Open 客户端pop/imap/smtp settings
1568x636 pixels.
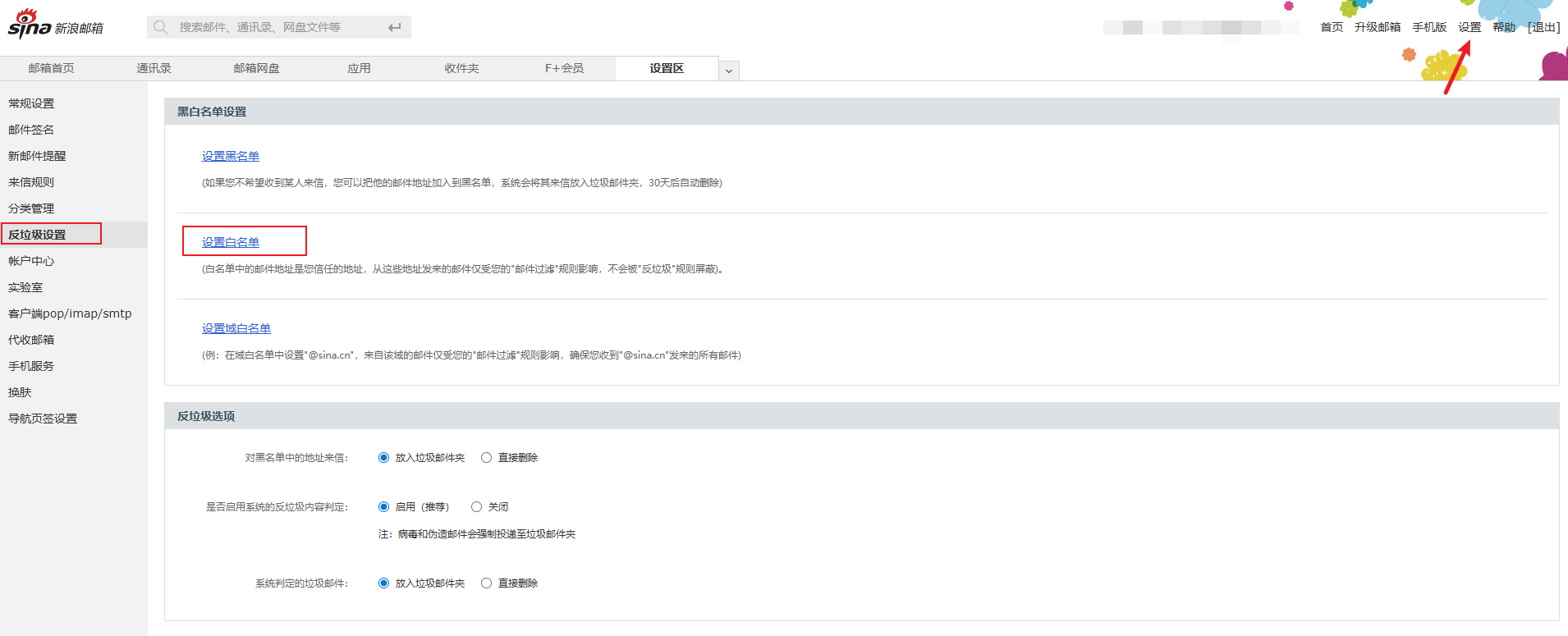click(70, 313)
